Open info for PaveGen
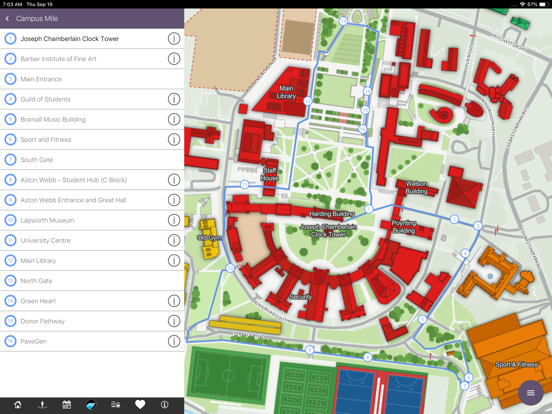Screen dimensions: 552x414 [174, 341]
